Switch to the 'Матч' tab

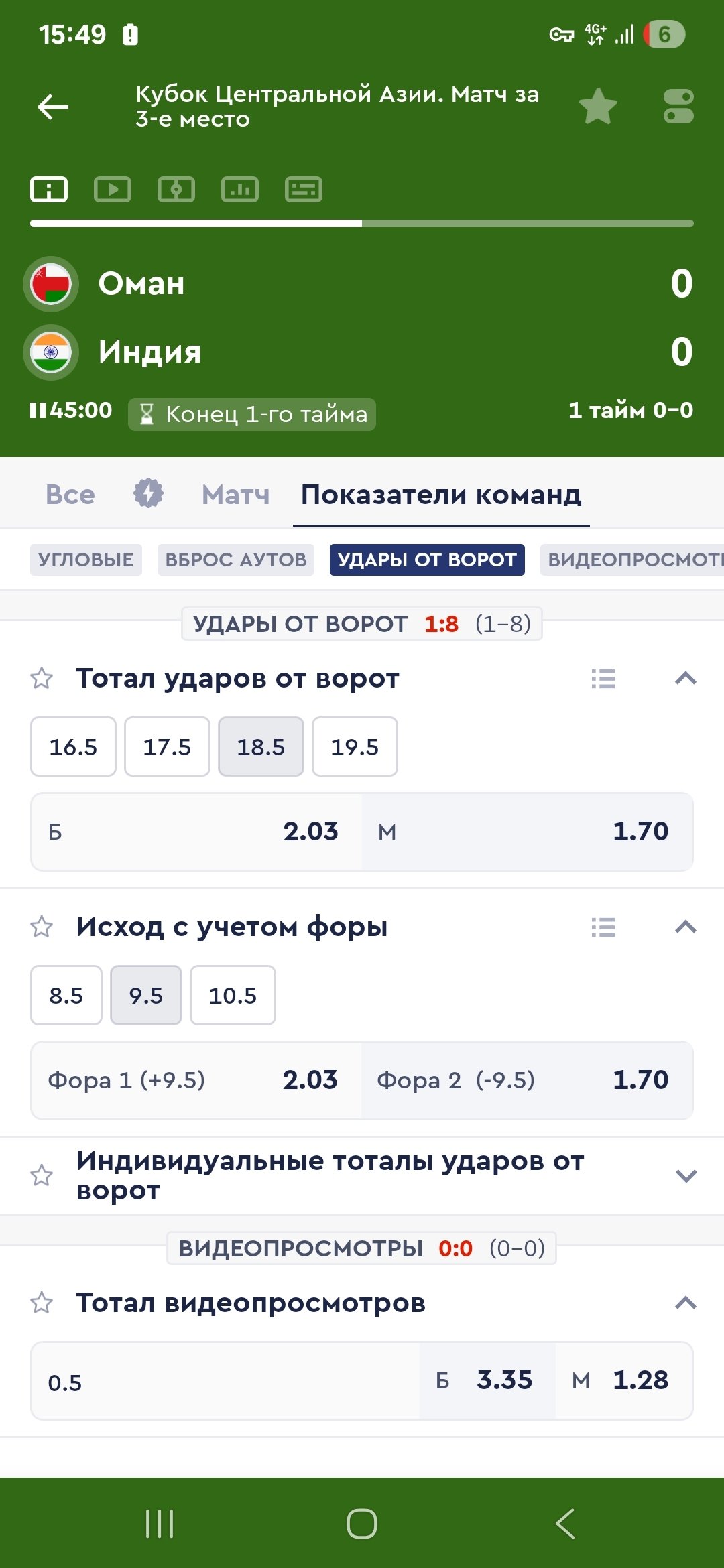click(235, 495)
